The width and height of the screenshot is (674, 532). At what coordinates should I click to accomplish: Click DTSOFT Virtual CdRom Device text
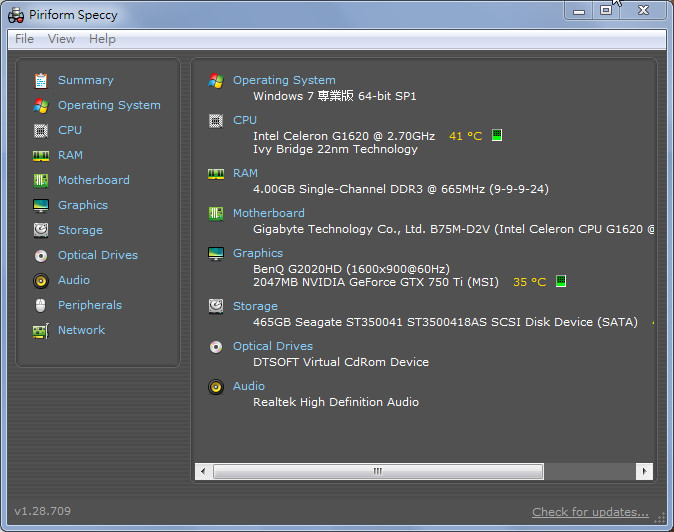[x=341, y=362]
